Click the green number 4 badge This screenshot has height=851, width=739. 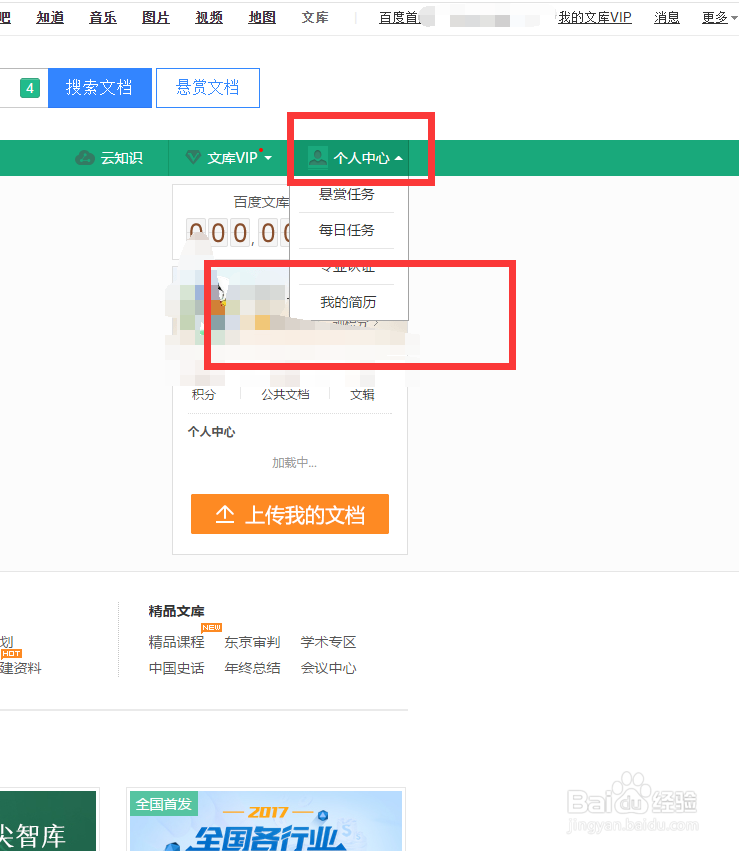(x=30, y=88)
